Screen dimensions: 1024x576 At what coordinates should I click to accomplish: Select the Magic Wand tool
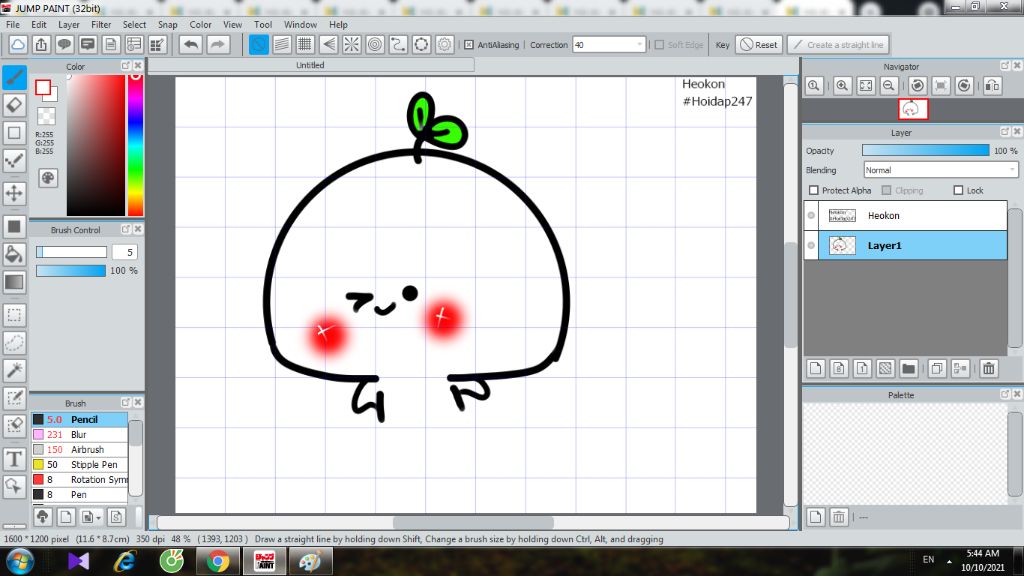click(14, 371)
